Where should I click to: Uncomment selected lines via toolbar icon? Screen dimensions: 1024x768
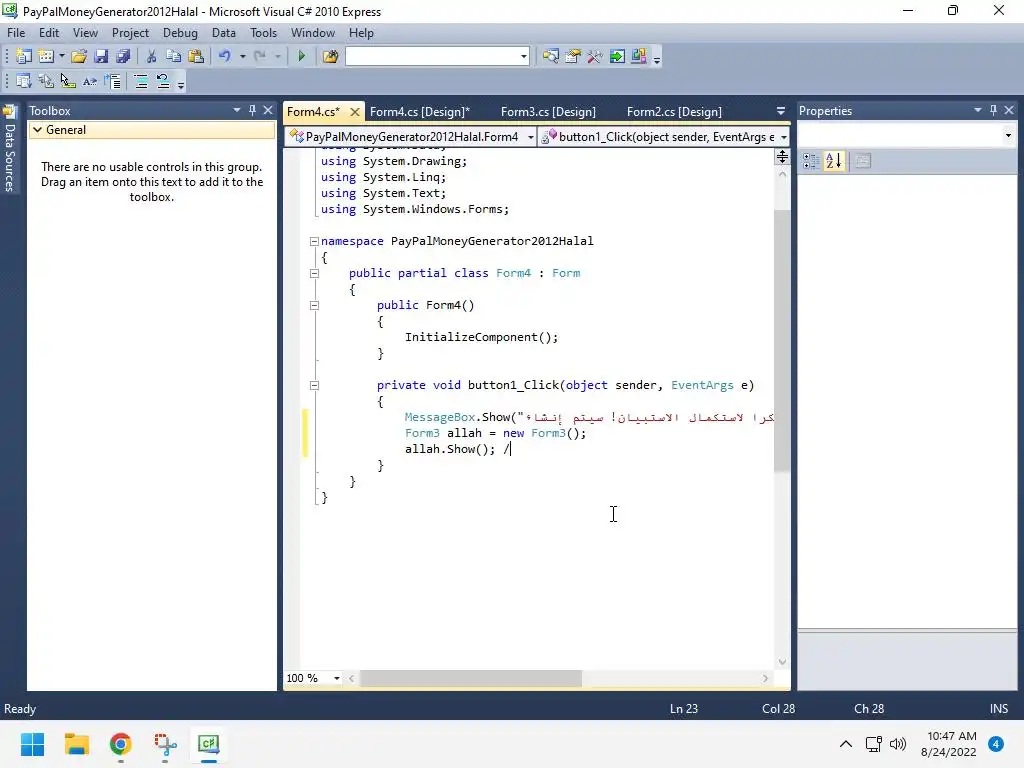pos(163,82)
